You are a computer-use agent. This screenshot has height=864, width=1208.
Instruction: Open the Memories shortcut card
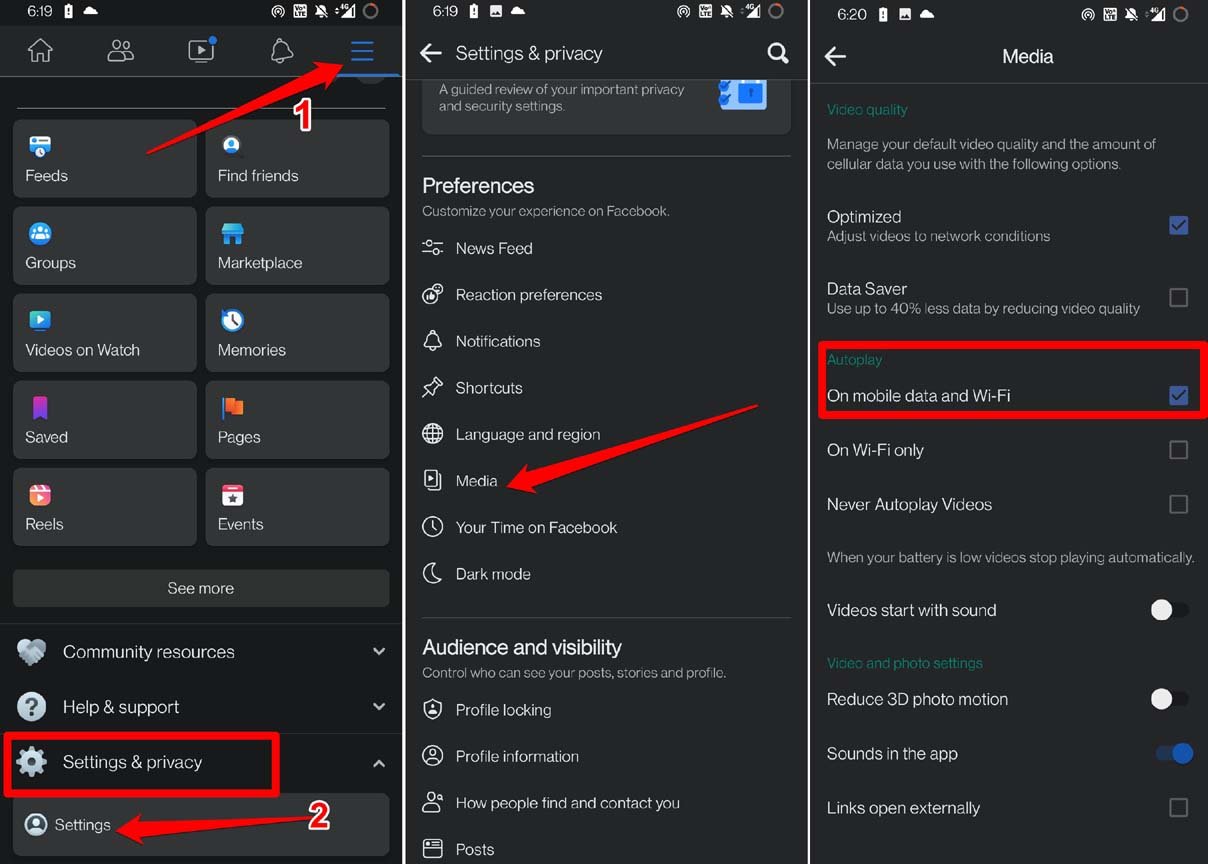coord(297,332)
